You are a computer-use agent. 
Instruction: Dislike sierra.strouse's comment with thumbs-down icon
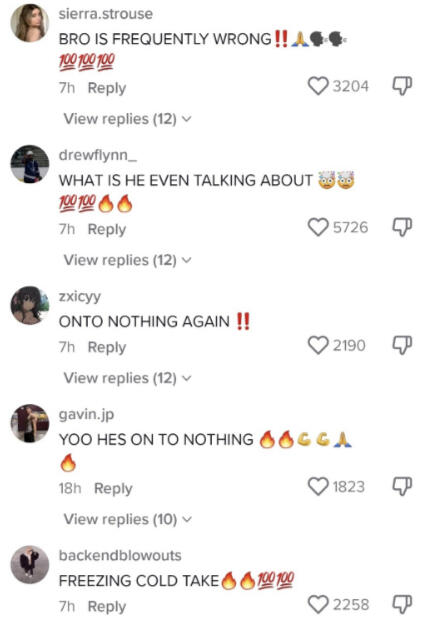tap(402, 86)
